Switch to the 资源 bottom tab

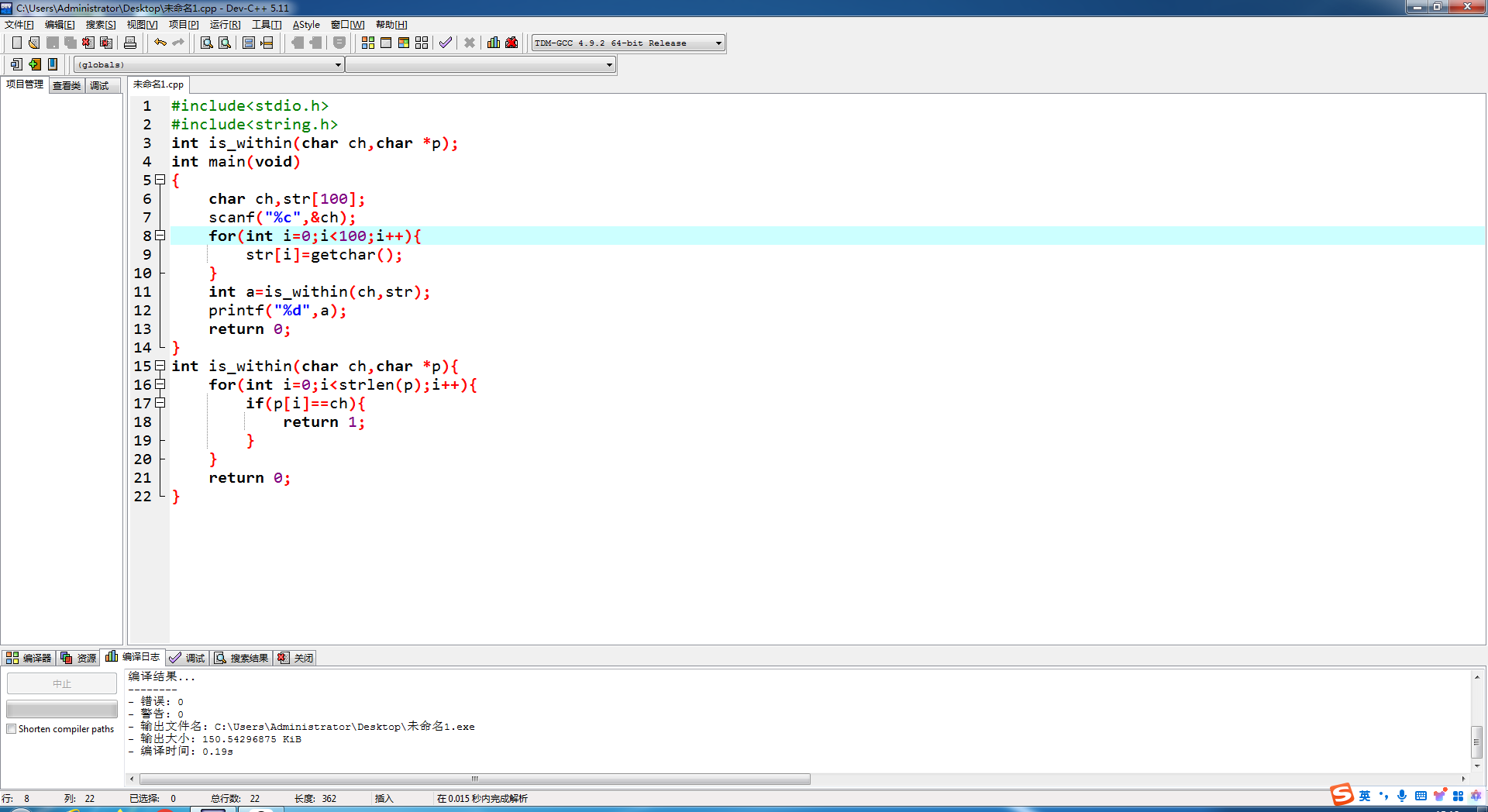78,658
